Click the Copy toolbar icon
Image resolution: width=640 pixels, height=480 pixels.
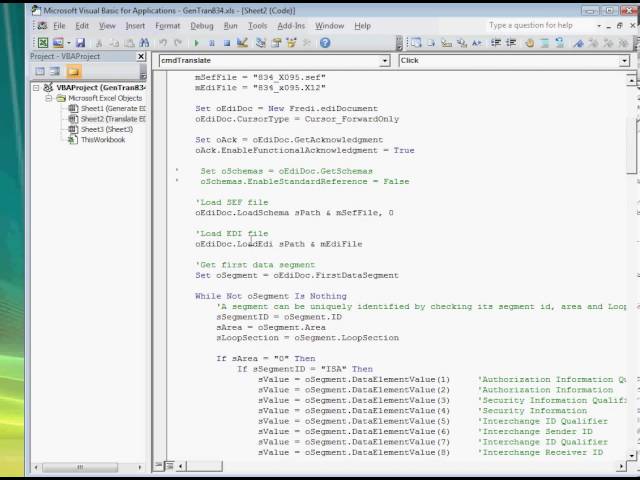(114, 43)
